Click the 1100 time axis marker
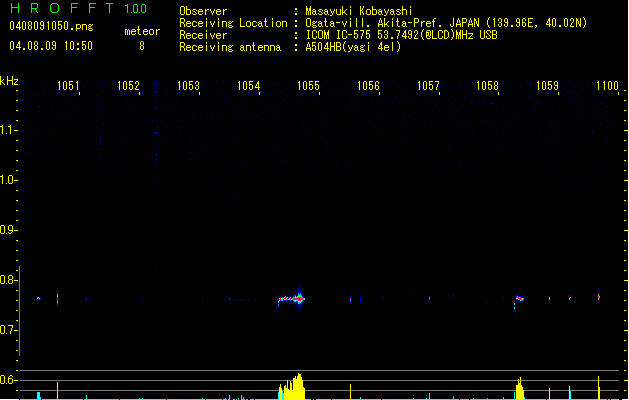 coord(607,86)
